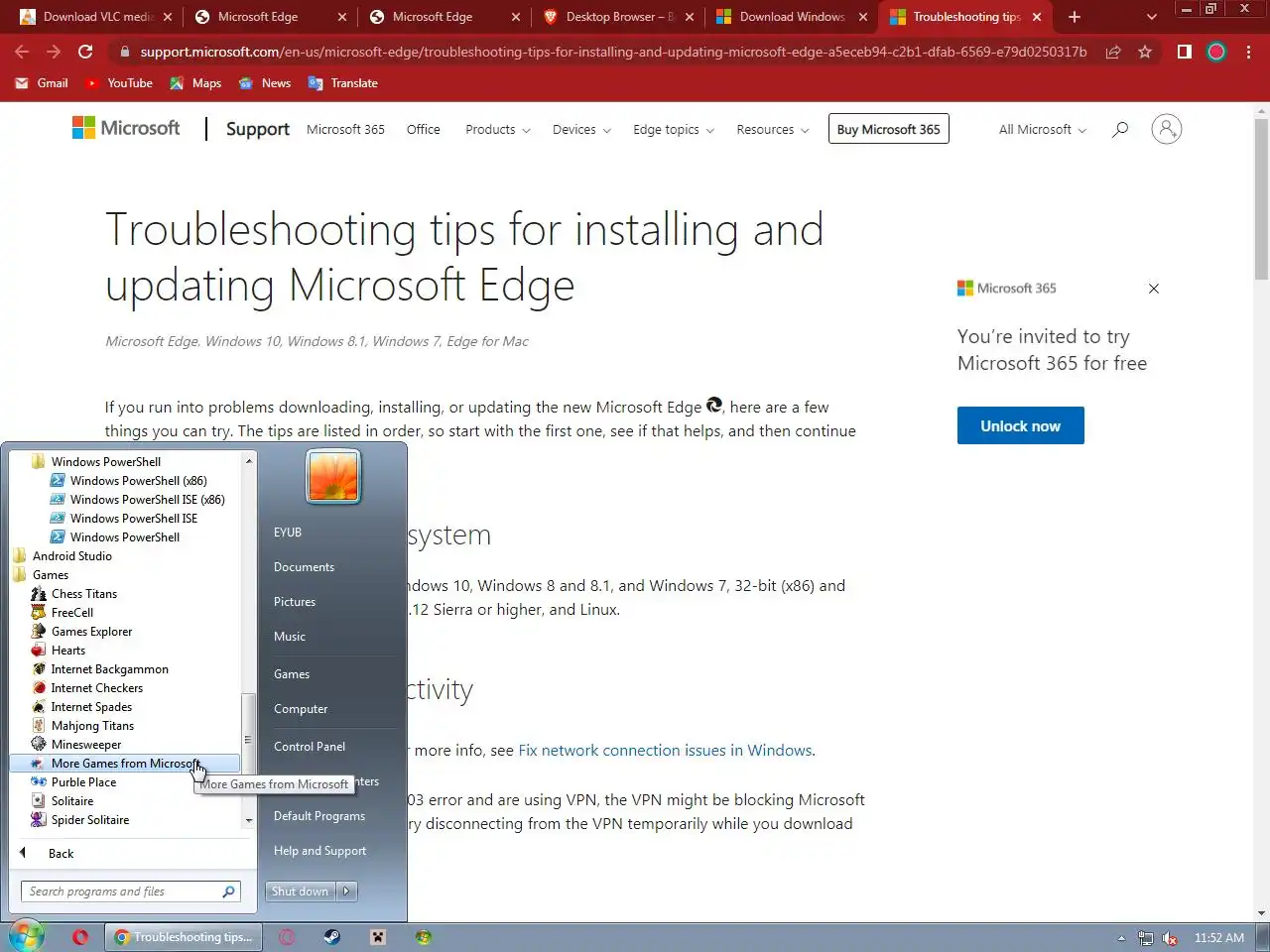This screenshot has height=952, width=1270.
Task: Click the Microsoft logo on Support header
Action: pyautogui.click(x=126, y=128)
